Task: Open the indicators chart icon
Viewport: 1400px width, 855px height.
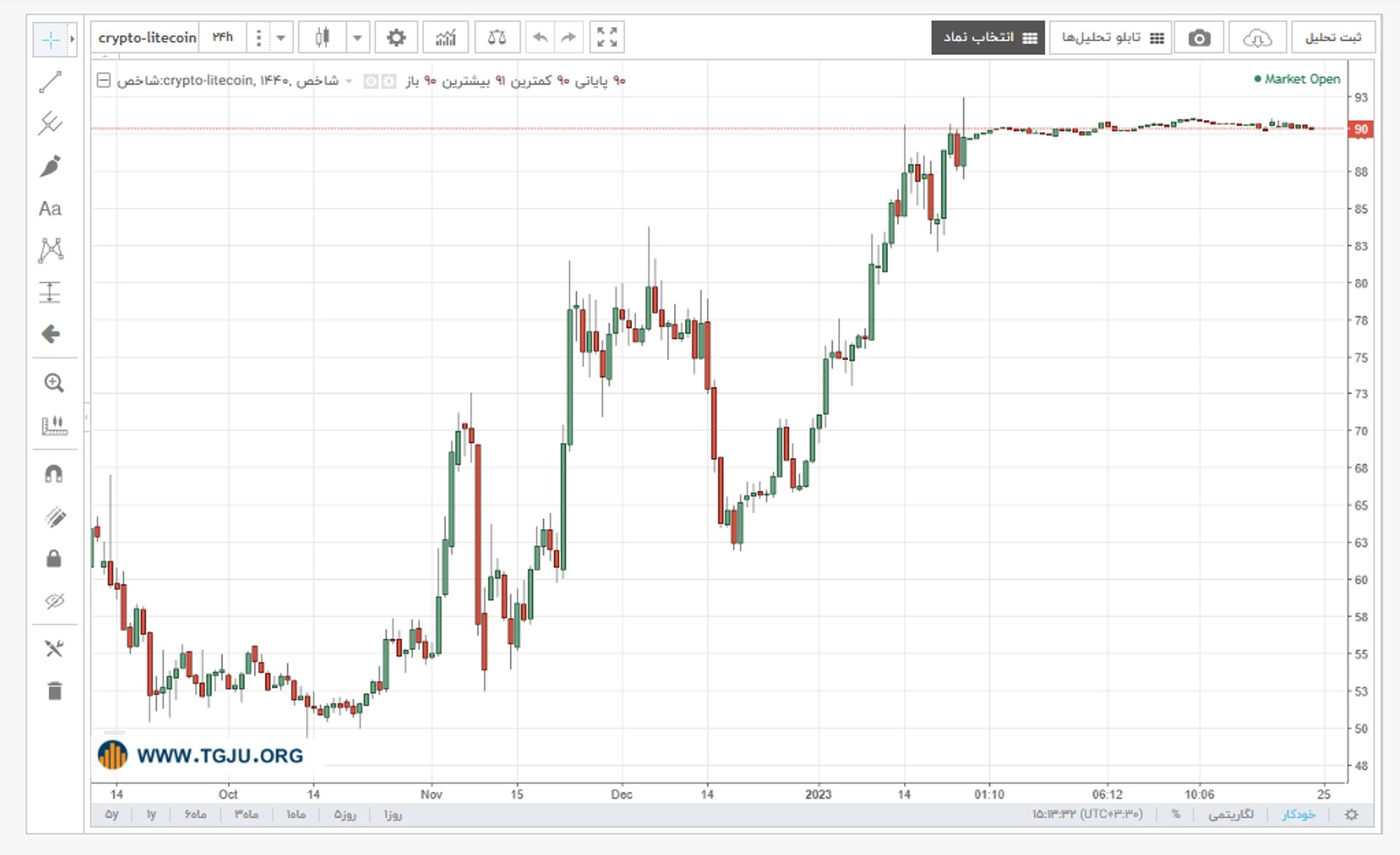Action: pos(446,38)
